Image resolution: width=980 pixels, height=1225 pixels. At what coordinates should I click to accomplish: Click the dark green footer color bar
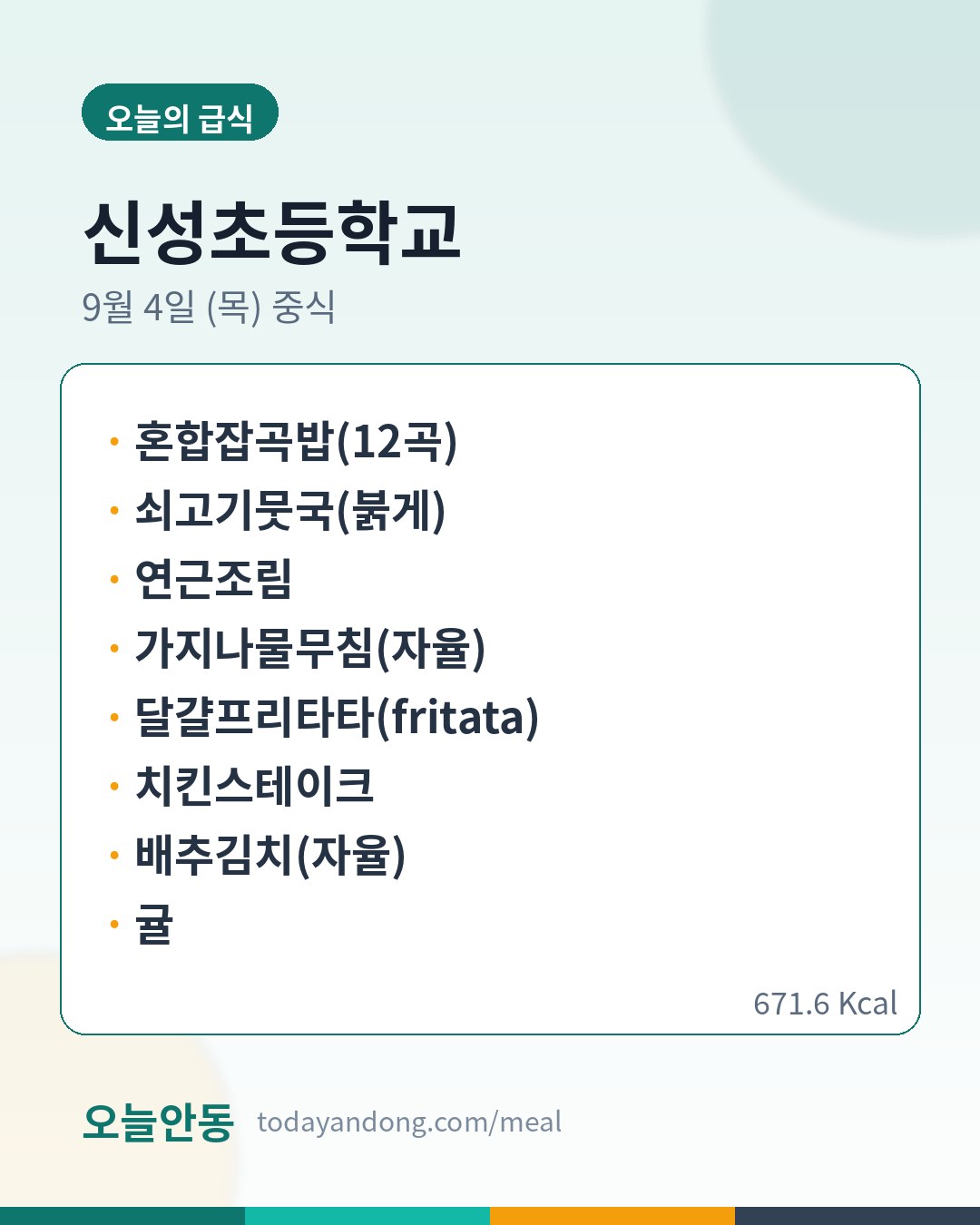pos(122,1216)
